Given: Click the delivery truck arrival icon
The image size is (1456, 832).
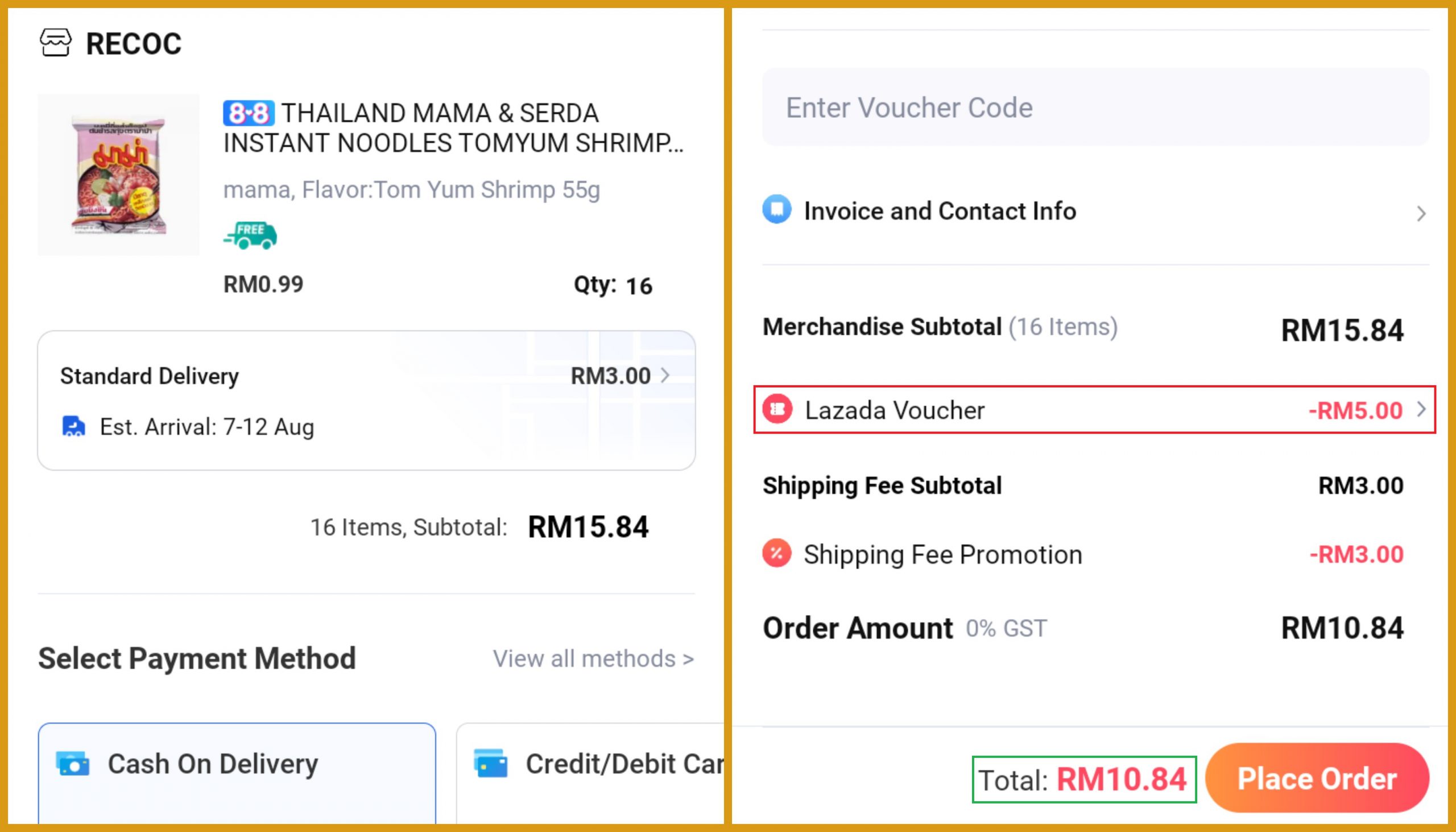Looking at the screenshot, I should pyautogui.click(x=73, y=427).
